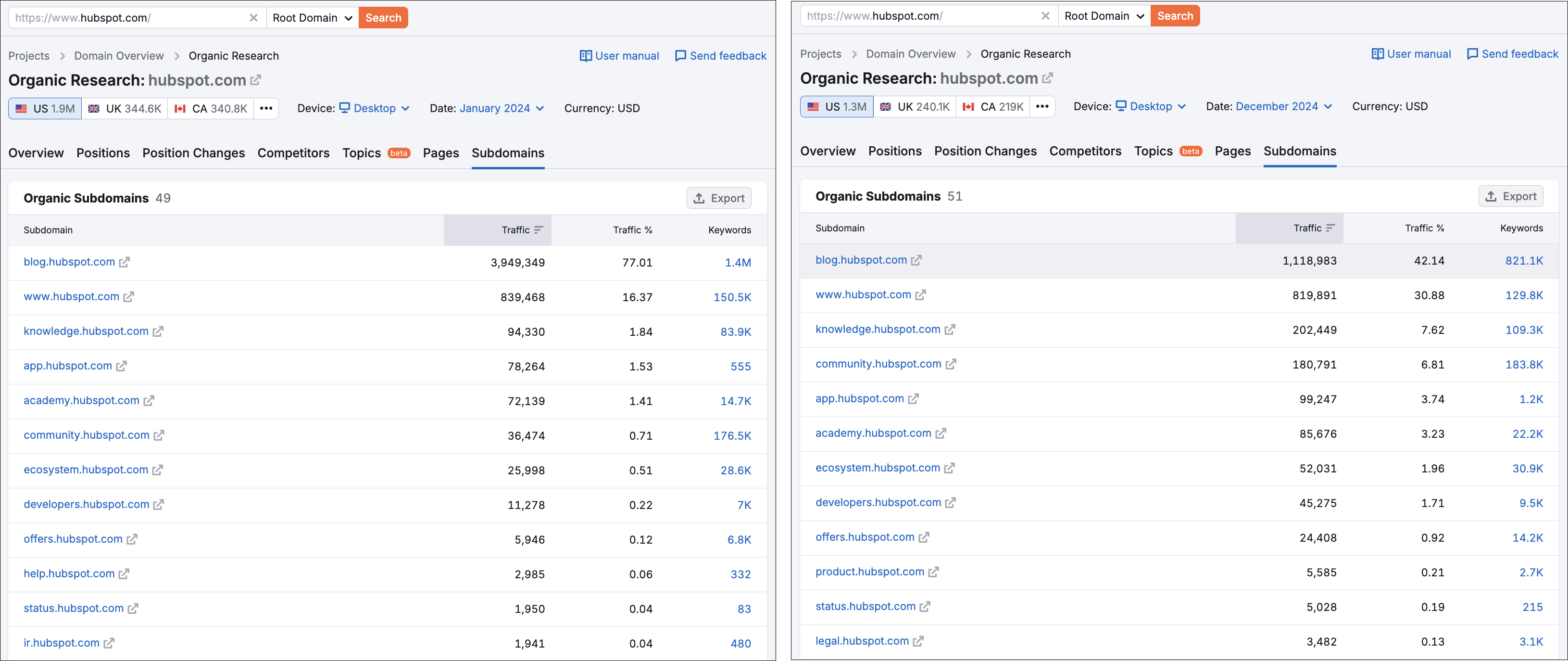Open January 2024 date dropdown
The height and width of the screenshot is (661, 1568).
click(502, 108)
